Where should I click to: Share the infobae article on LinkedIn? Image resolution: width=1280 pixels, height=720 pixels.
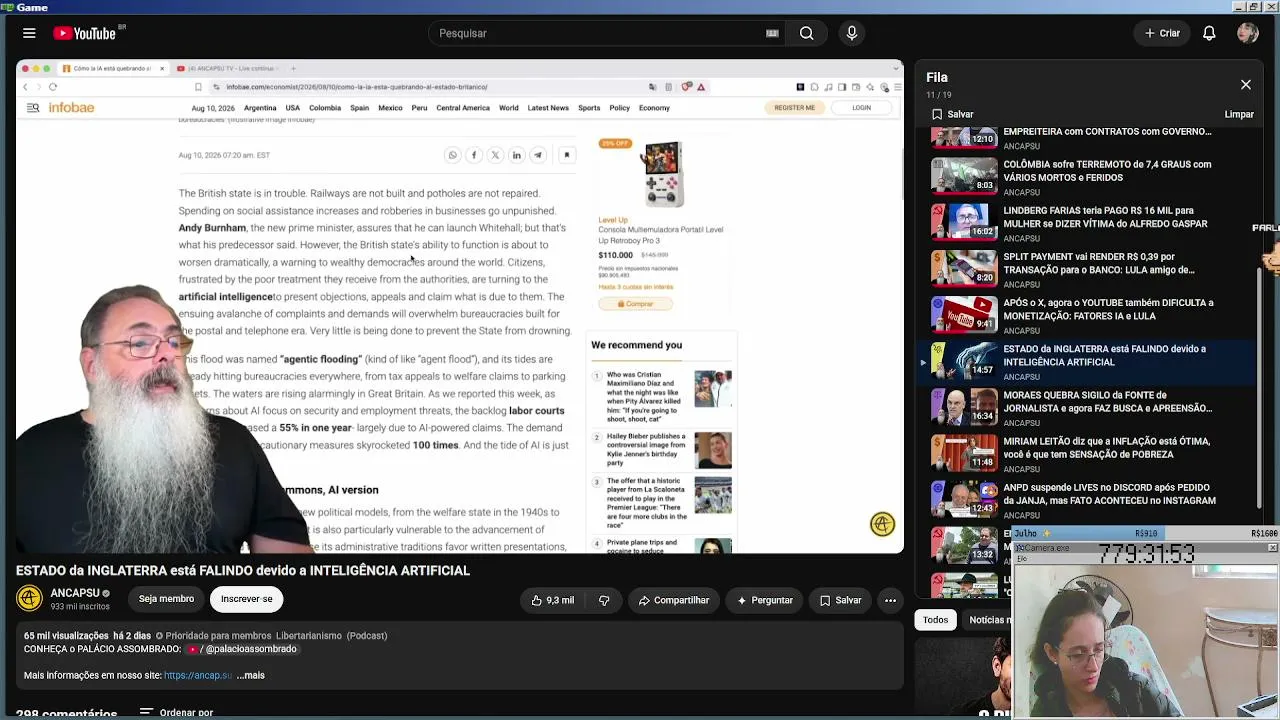click(516, 155)
